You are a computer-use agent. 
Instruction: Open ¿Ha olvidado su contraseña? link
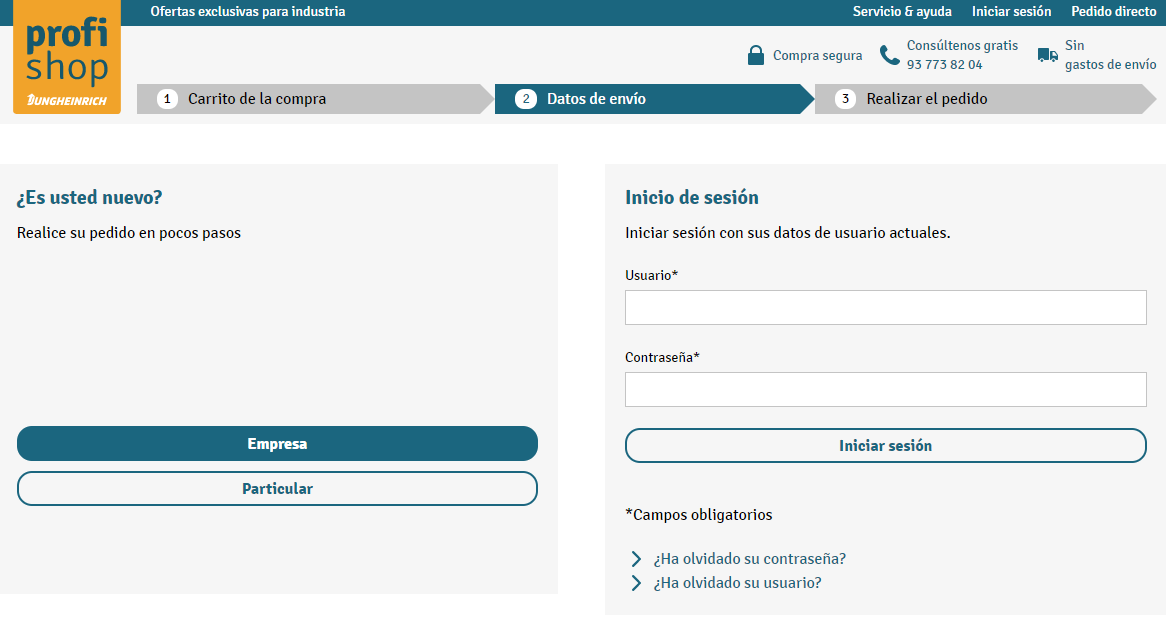click(750, 559)
